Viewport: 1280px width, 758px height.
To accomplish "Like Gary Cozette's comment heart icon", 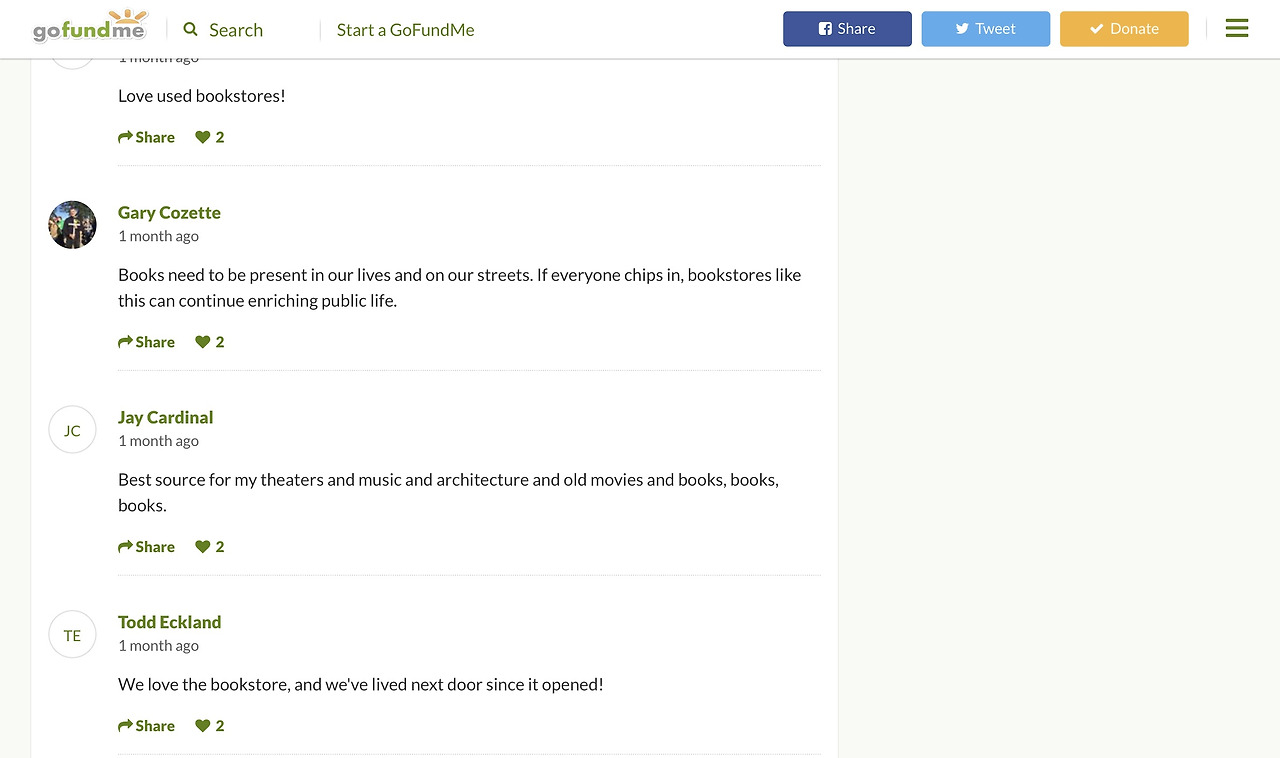I will (203, 342).
